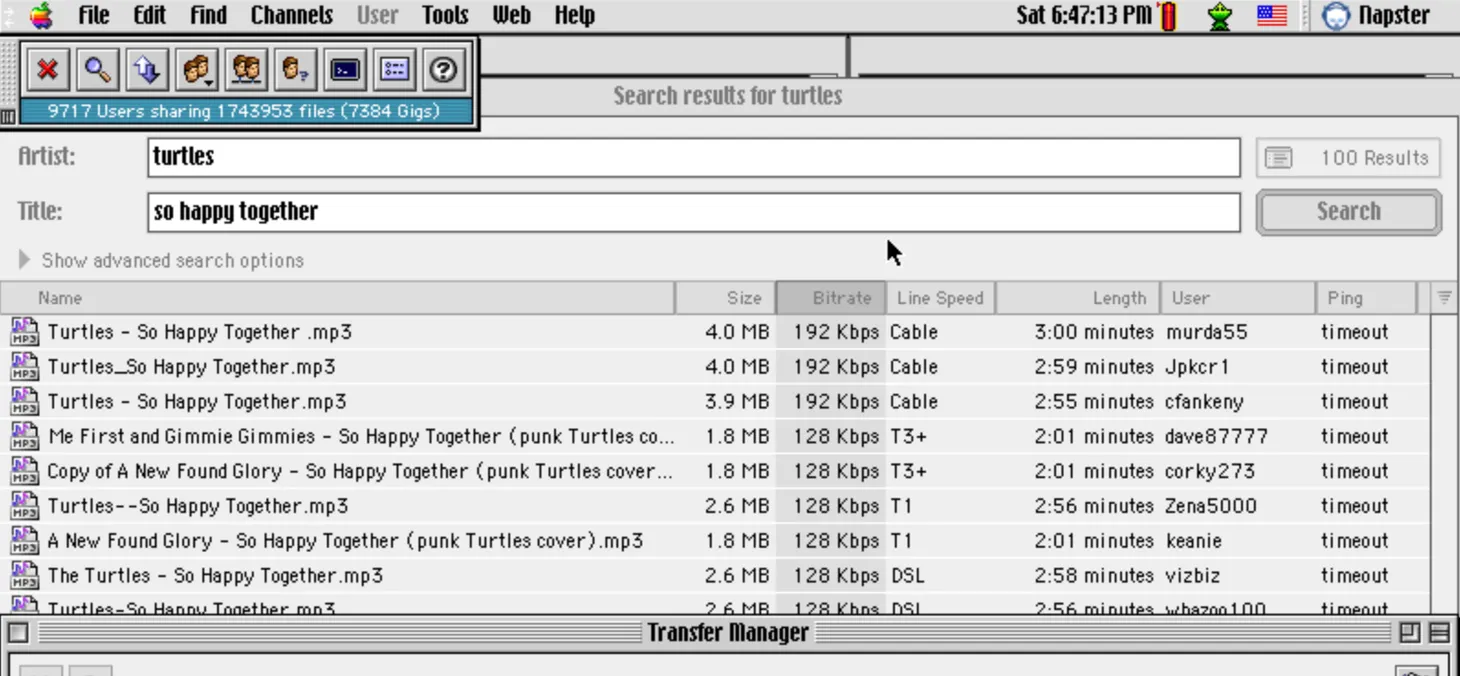Sort results by Bitrate column

click(x=831, y=298)
